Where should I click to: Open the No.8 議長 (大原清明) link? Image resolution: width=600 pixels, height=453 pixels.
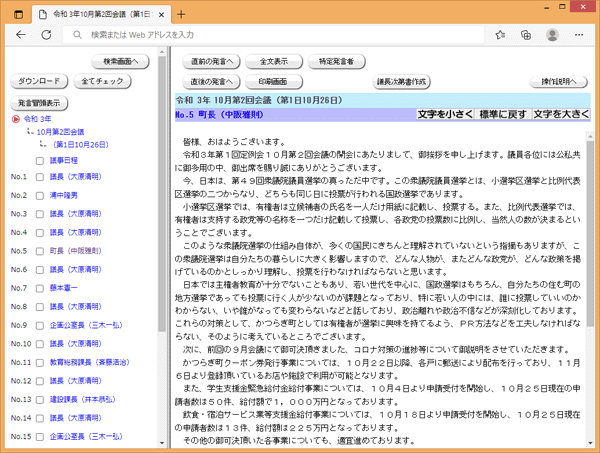[x=75, y=306]
